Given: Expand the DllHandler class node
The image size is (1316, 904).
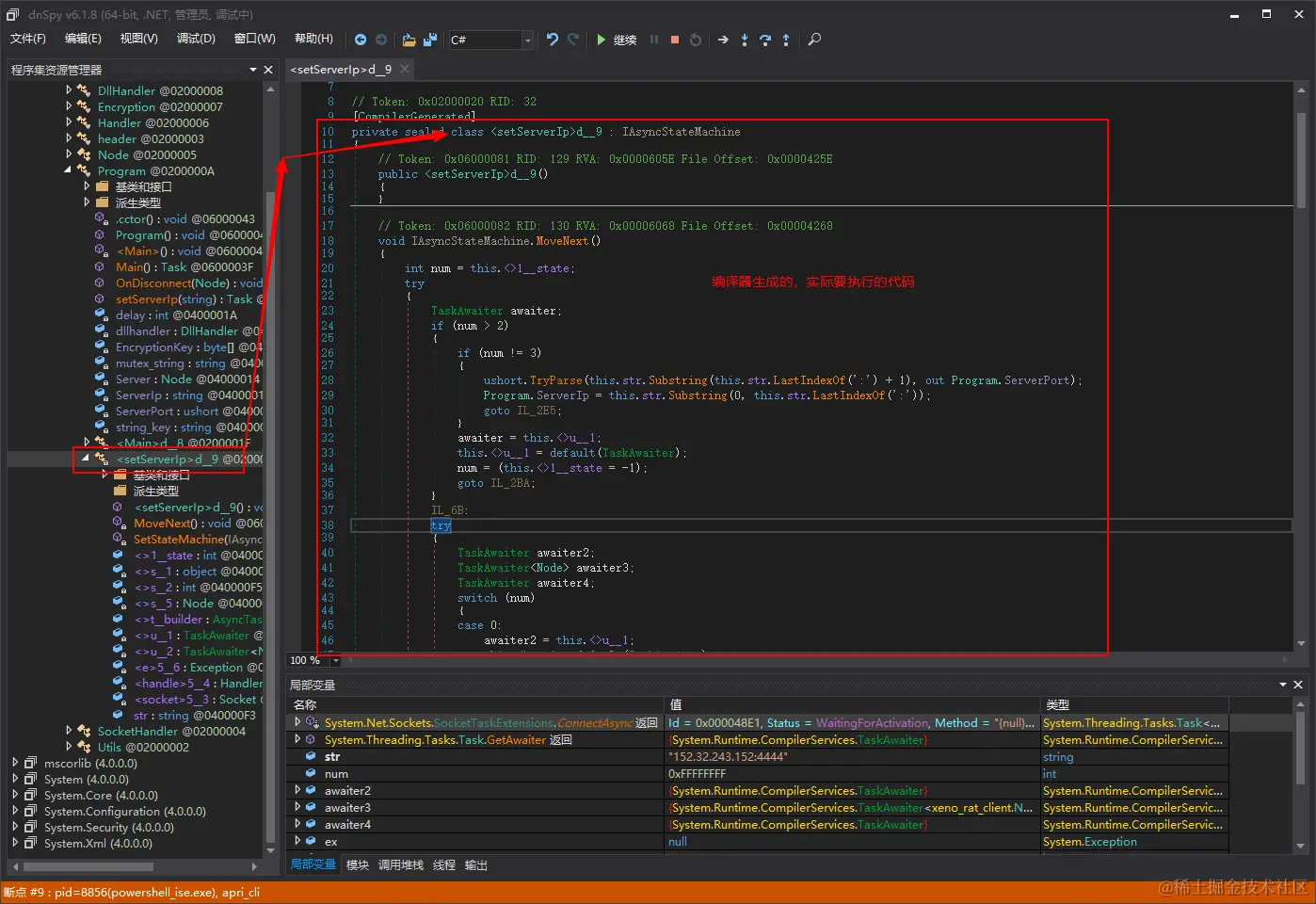Looking at the screenshot, I should coord(69,90).
